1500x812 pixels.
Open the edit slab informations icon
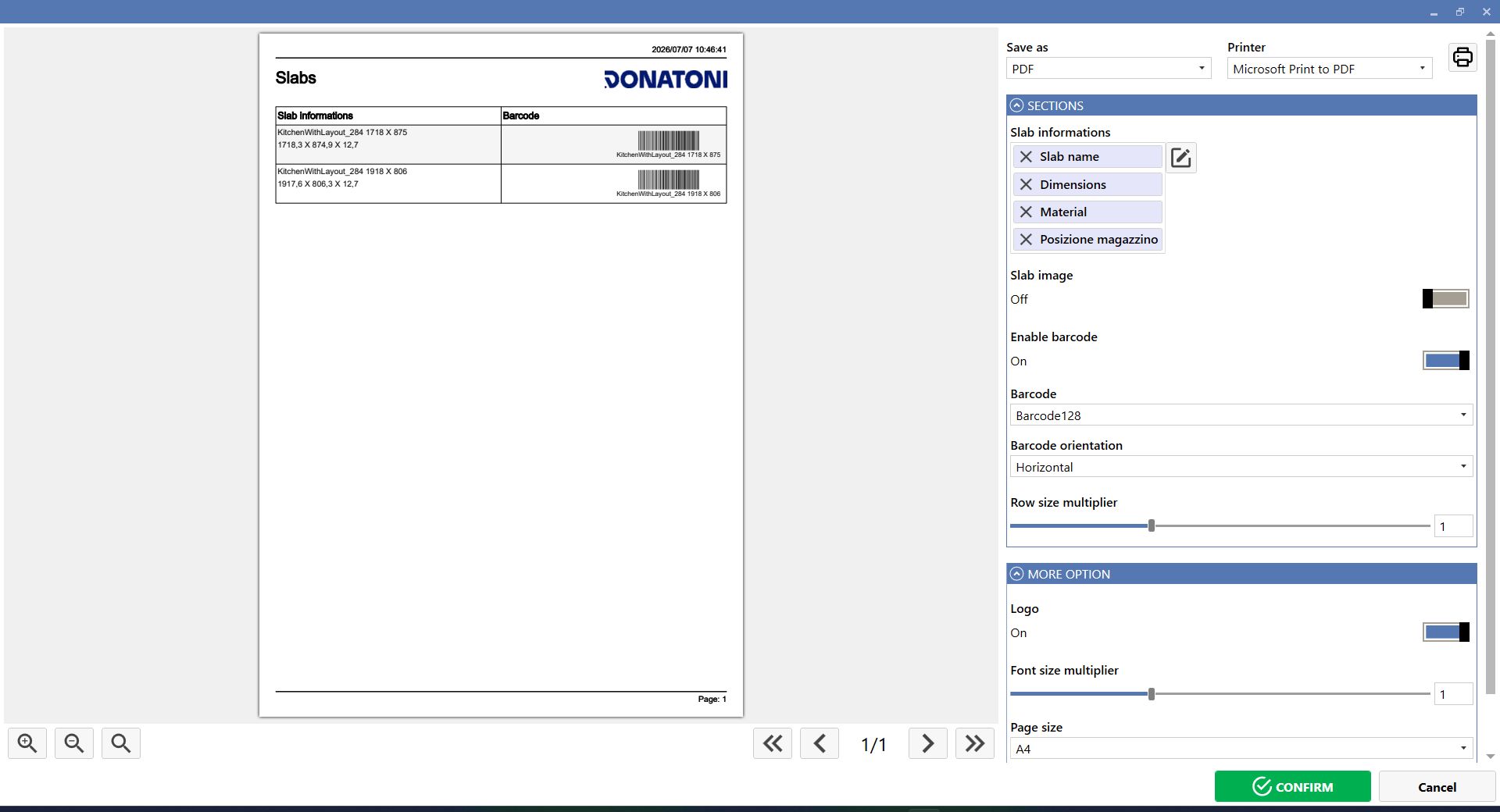tap(1180, 158)
